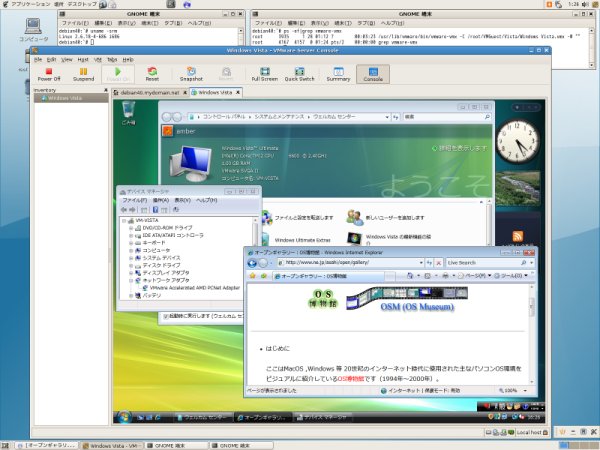Image resolution: width=600 pixels, height=450 pixels.
Task: Click the Windows Vista button in the GNOME bottom panel
Action: [x=111, y=445]
